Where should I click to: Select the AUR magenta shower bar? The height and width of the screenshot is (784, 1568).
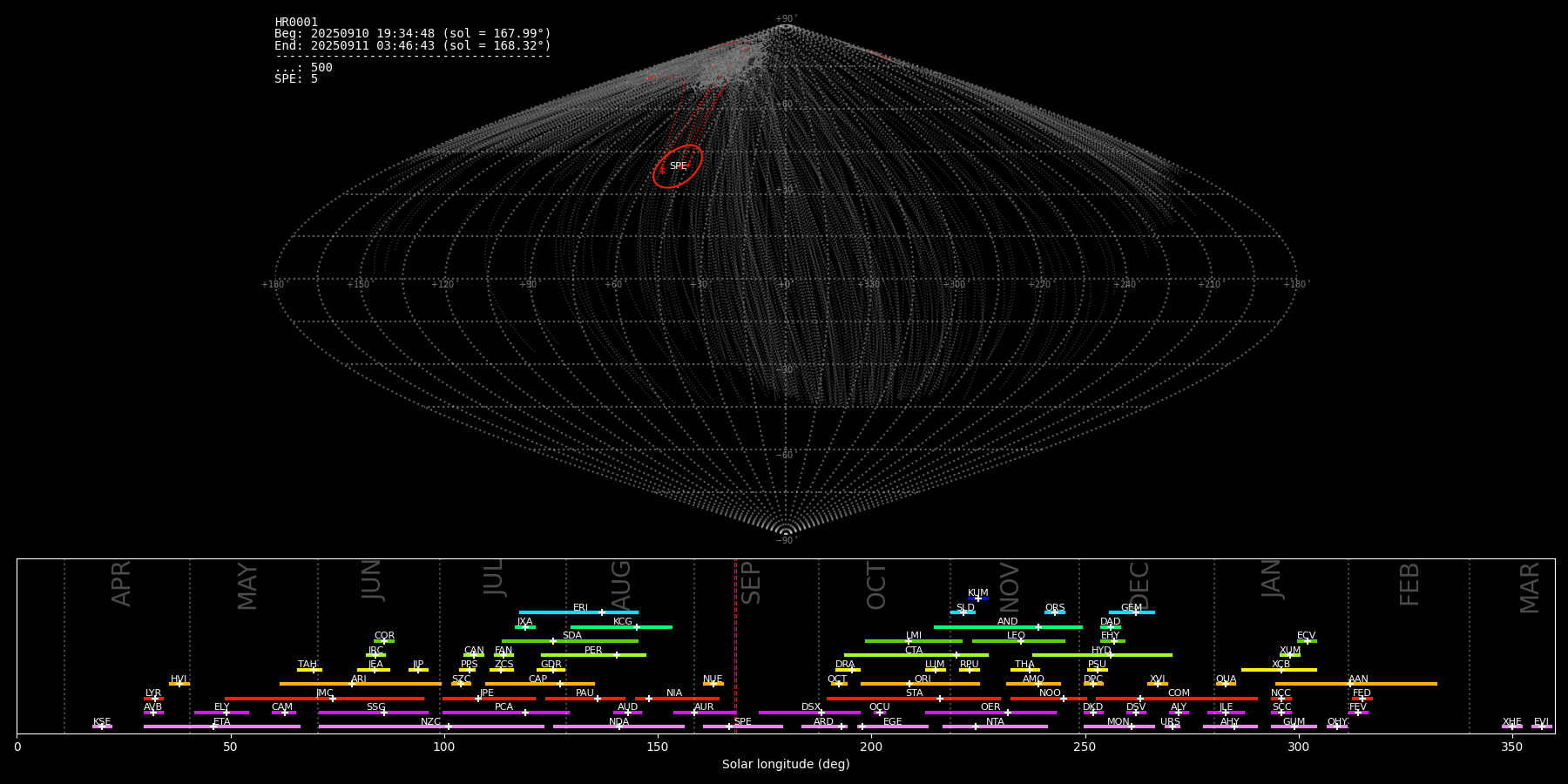click(705, 713)
